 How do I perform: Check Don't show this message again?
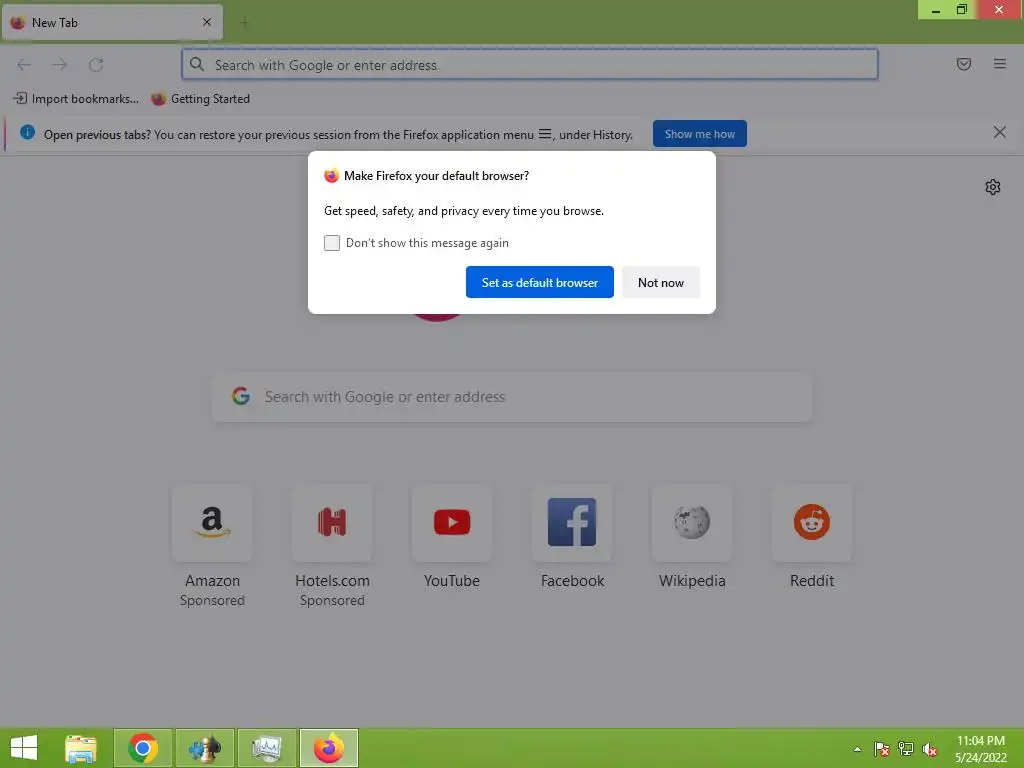point(332,243)
